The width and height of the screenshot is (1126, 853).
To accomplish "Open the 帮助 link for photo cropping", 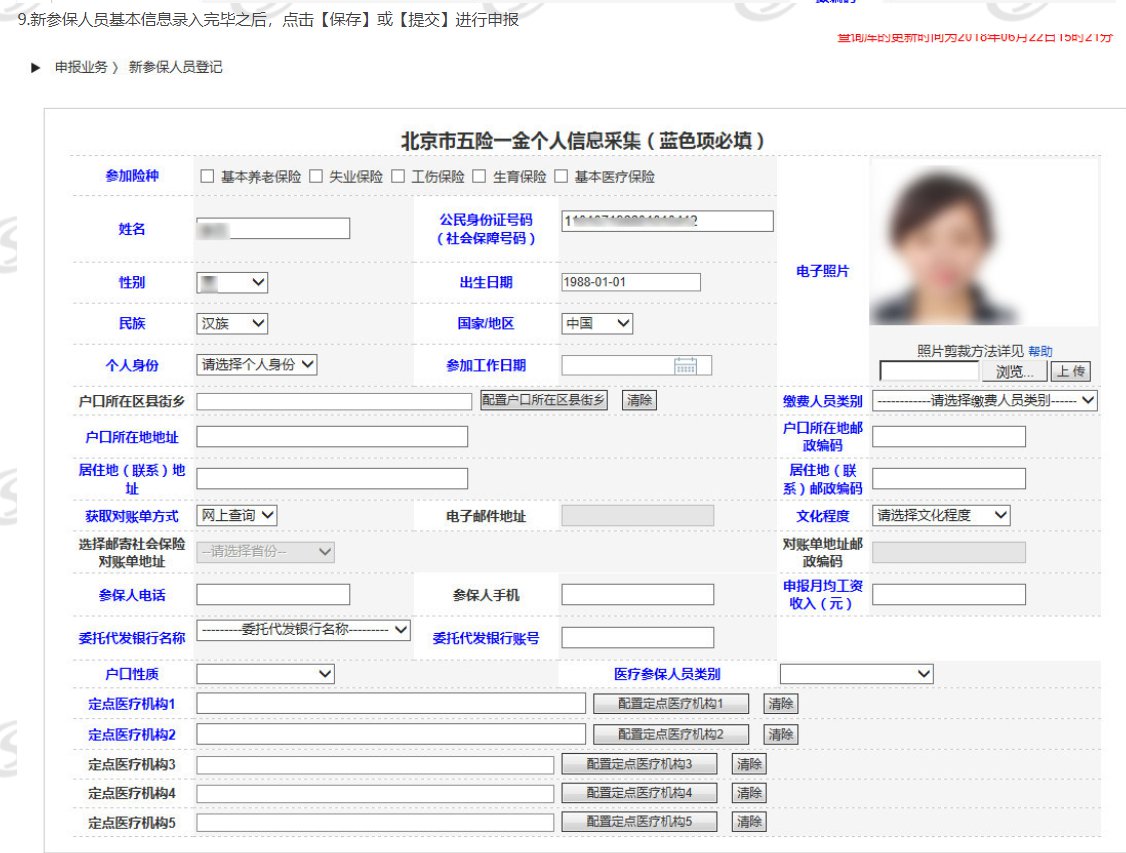I will point(1040,351).
